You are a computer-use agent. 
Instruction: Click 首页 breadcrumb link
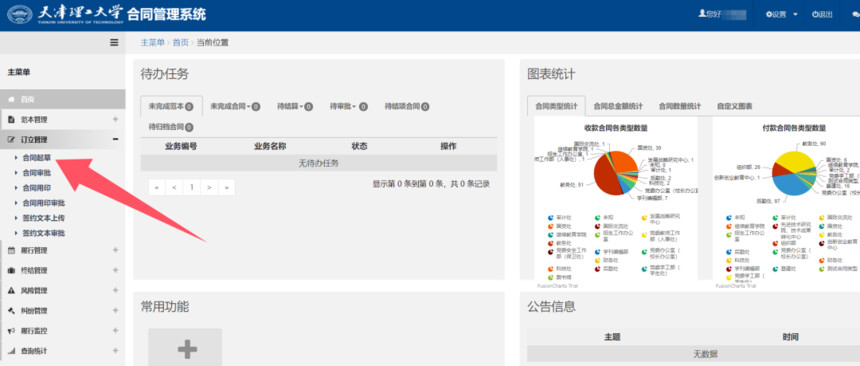pyautogui.click(x=180, y=42)
